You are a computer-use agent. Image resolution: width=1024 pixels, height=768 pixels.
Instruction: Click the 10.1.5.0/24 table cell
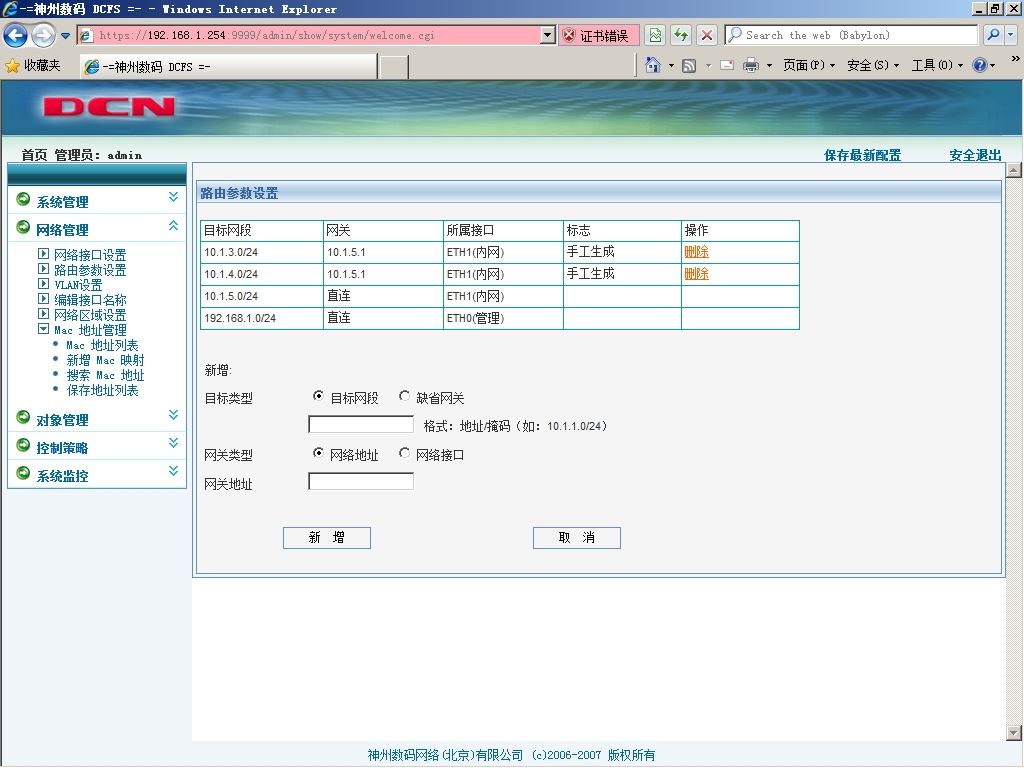[262, 296]
